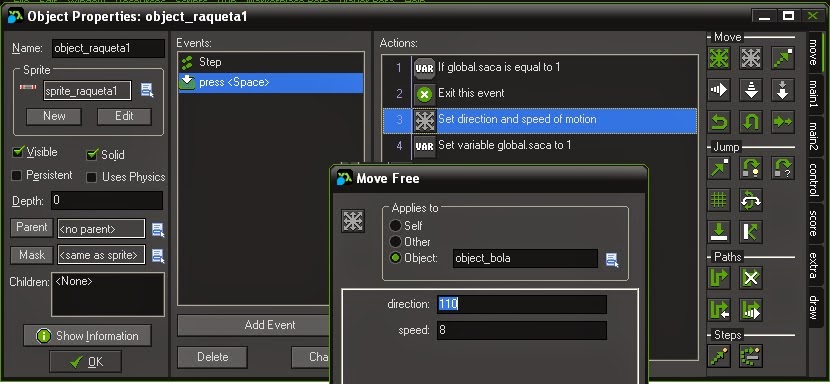
Task: Switch to the draw actions tab
Action: coord(814,308)
